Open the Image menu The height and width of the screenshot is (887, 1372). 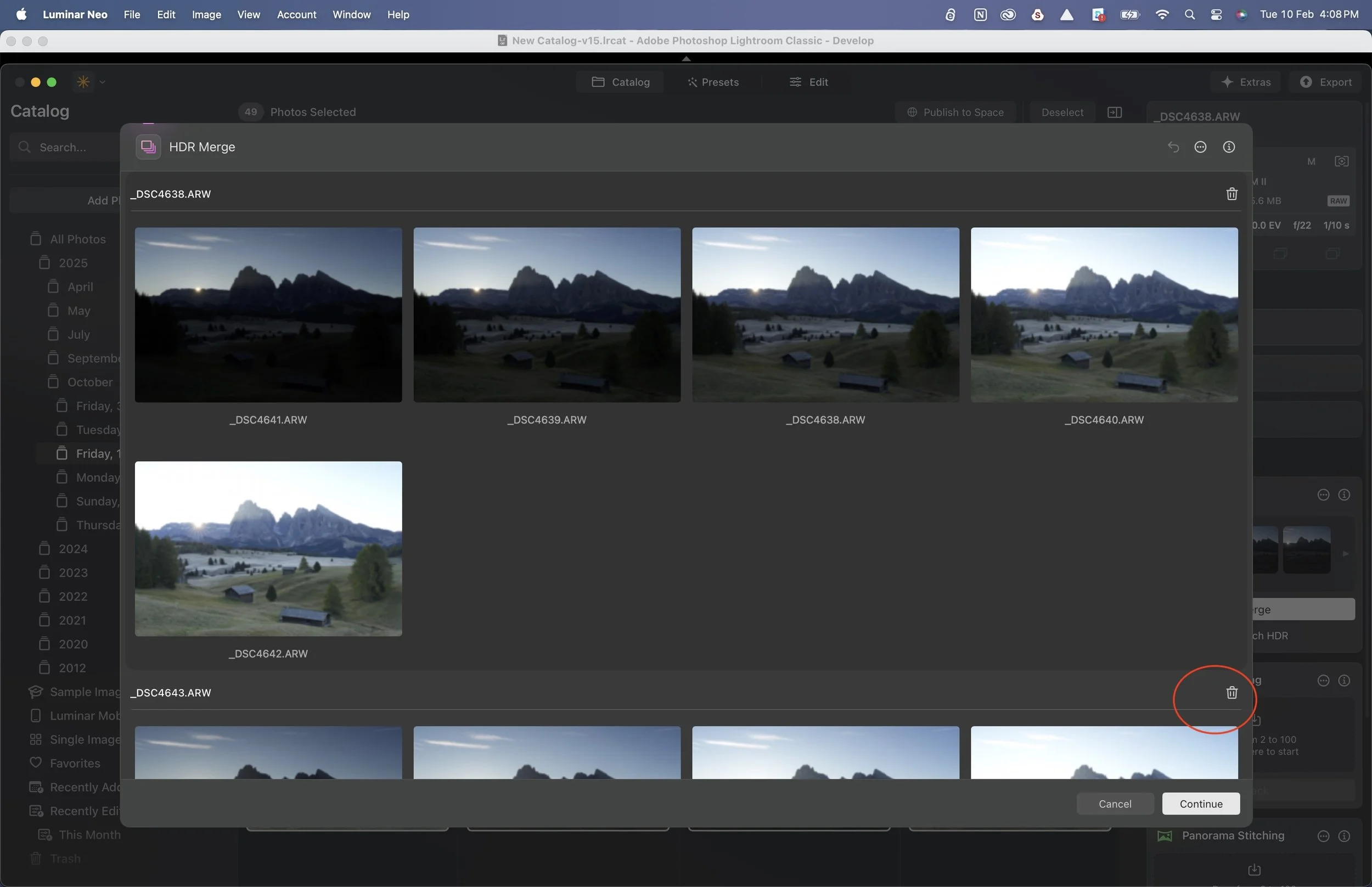point(206,14)
